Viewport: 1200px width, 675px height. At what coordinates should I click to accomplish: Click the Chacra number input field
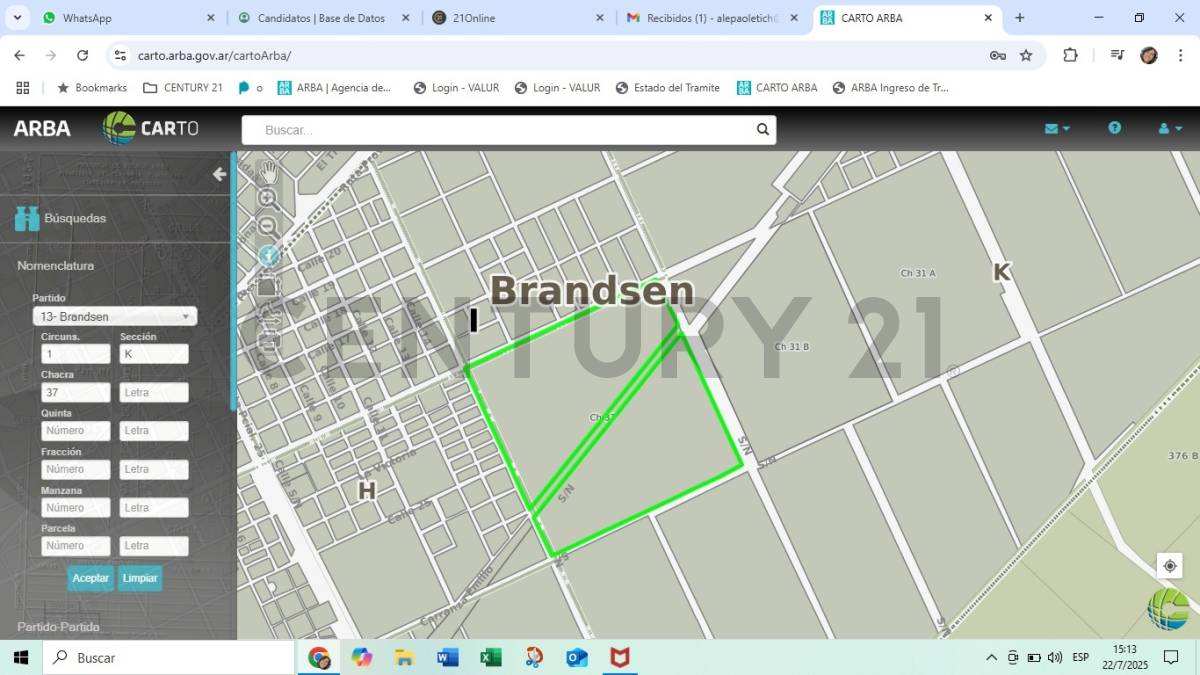75,393
